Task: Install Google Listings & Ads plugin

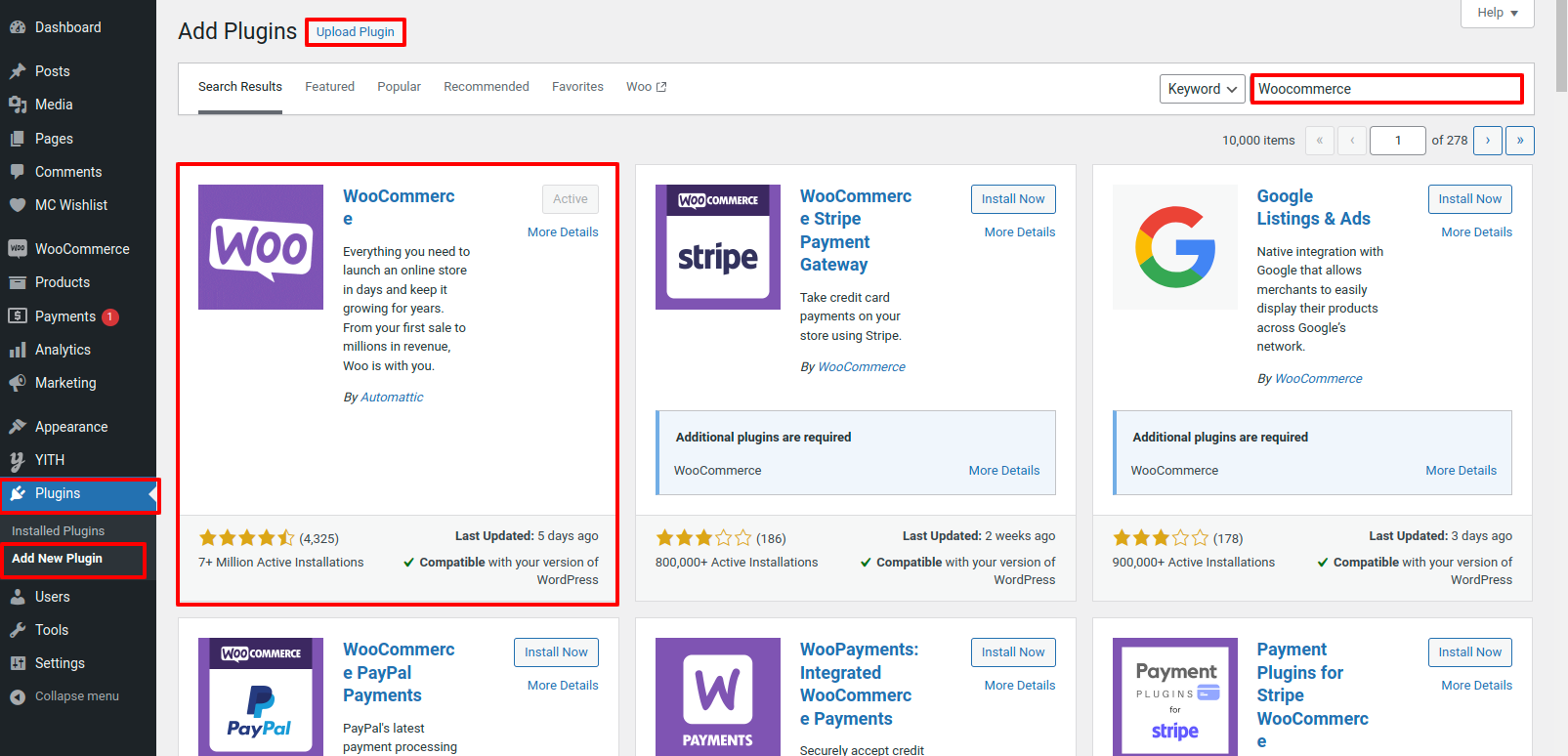Action: 1470,199
